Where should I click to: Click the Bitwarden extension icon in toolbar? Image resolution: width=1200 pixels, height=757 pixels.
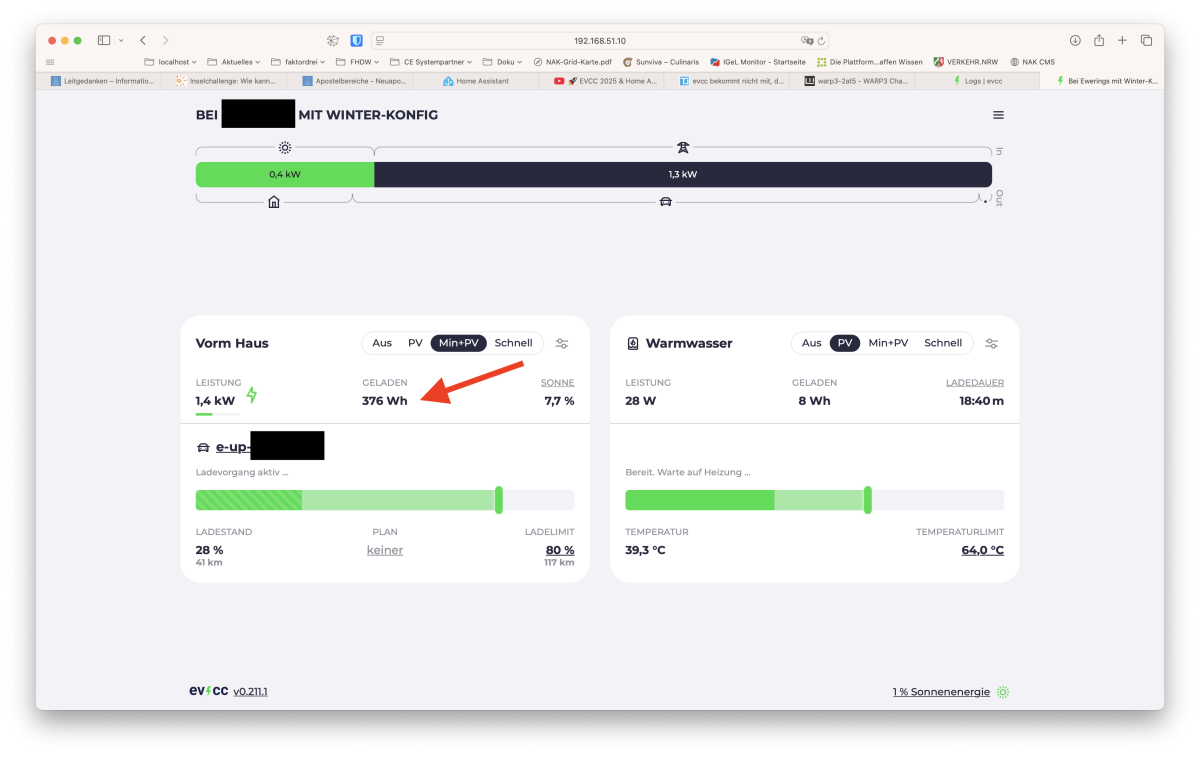pos(356,41)
